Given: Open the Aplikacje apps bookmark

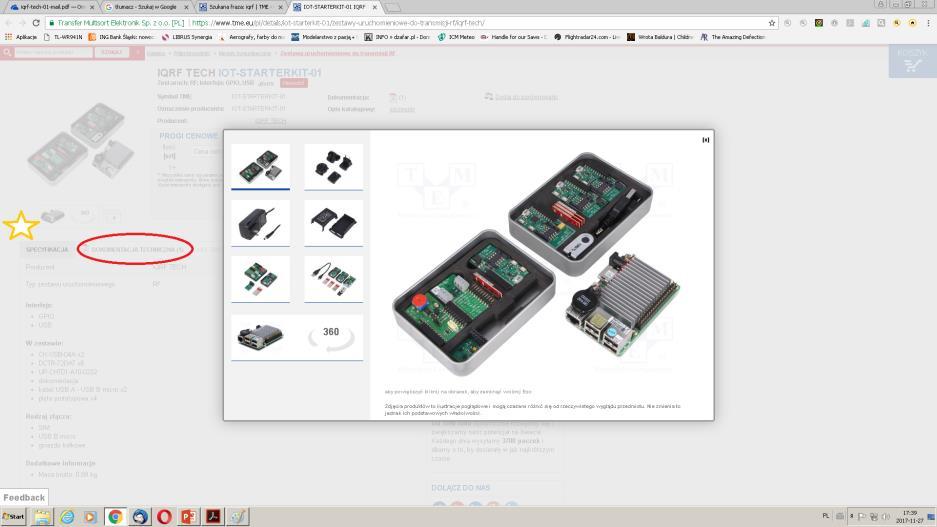Looking at the screenshot, I should 21,37.
